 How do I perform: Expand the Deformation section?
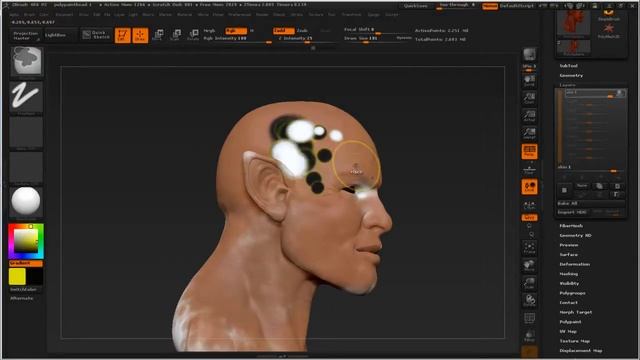575,264
